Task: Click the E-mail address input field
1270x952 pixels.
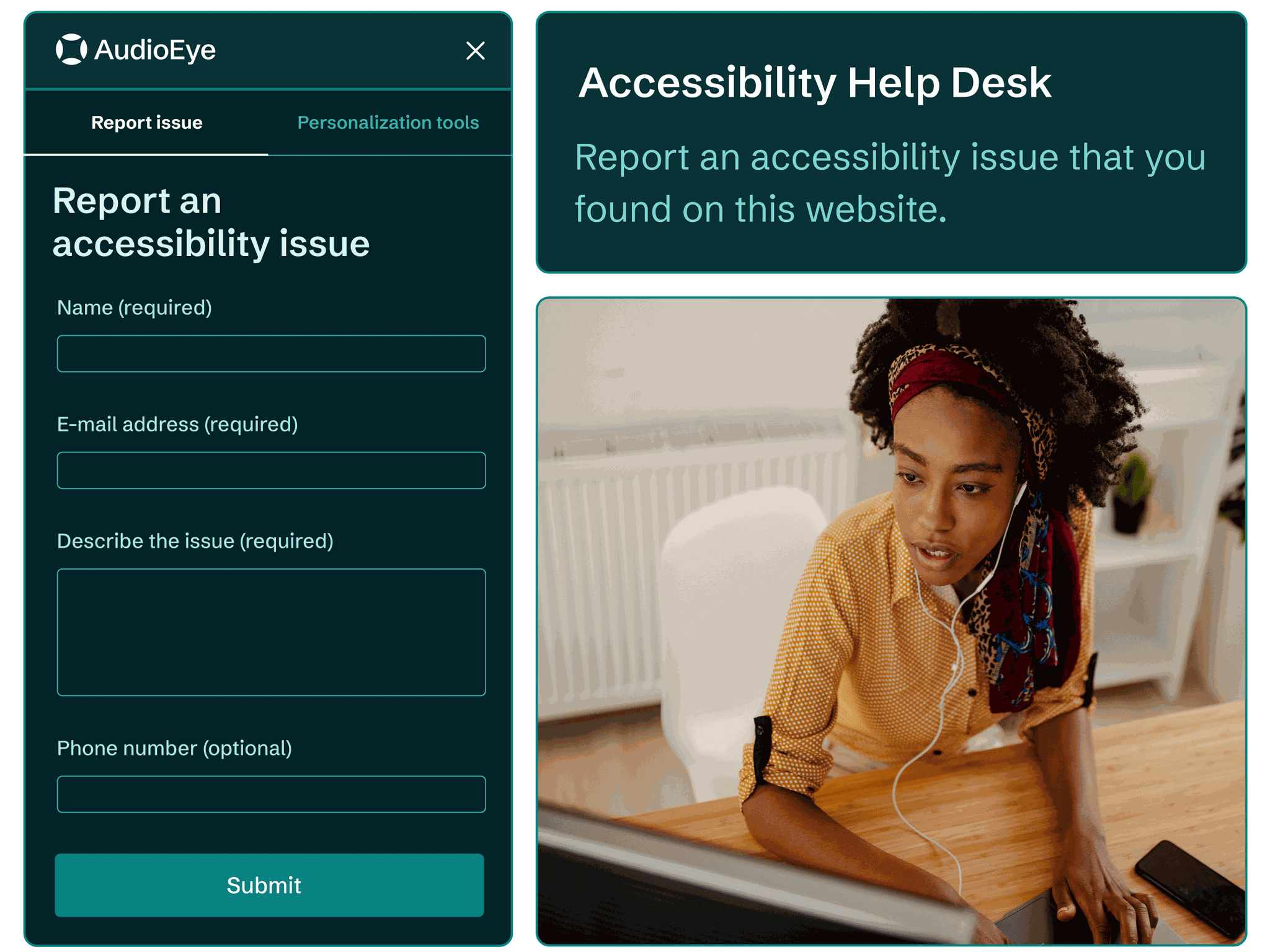Action: click(x=271, y=470)
